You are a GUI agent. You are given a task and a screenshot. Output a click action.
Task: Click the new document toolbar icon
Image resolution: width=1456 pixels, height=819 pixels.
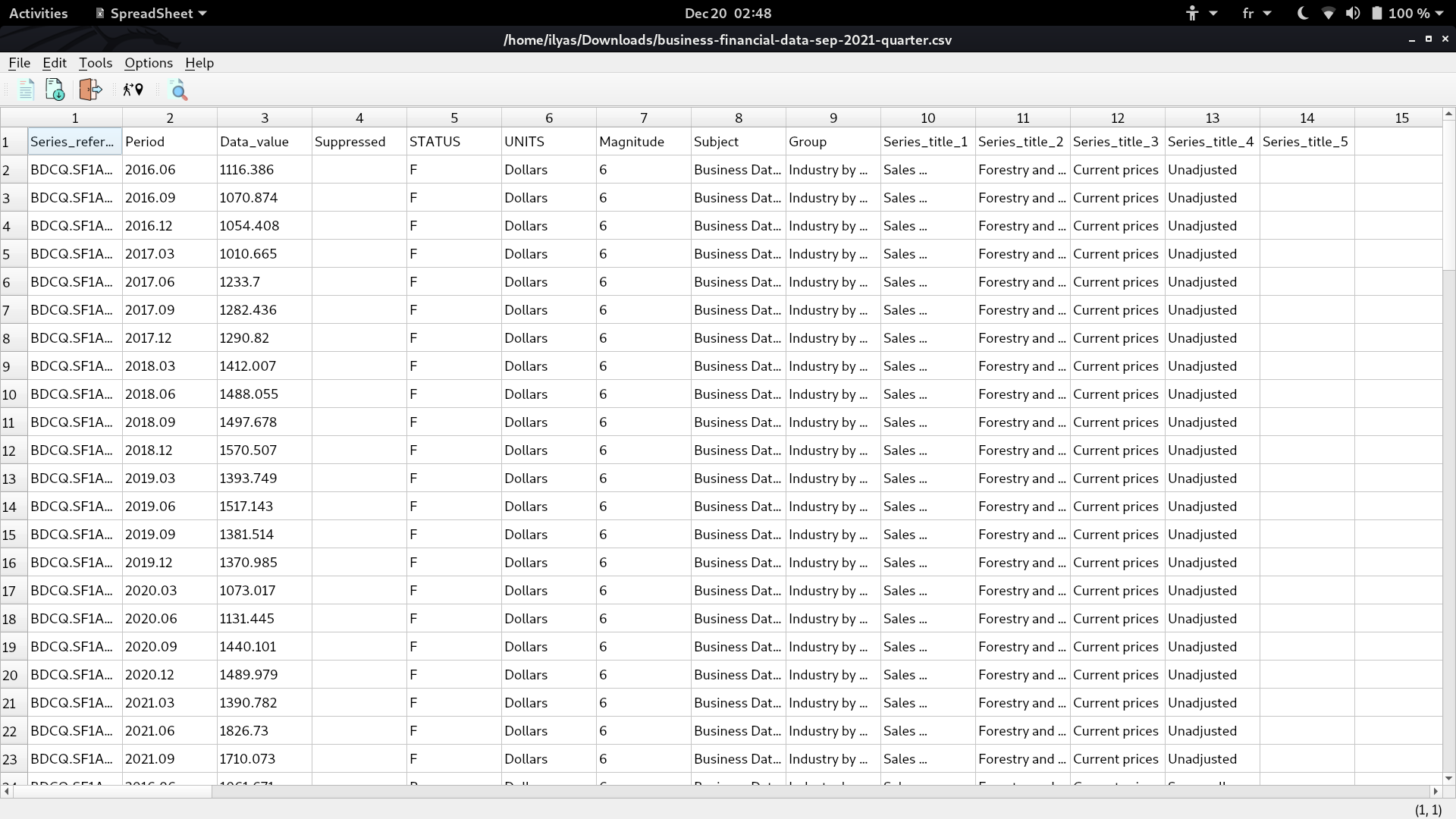26,90
